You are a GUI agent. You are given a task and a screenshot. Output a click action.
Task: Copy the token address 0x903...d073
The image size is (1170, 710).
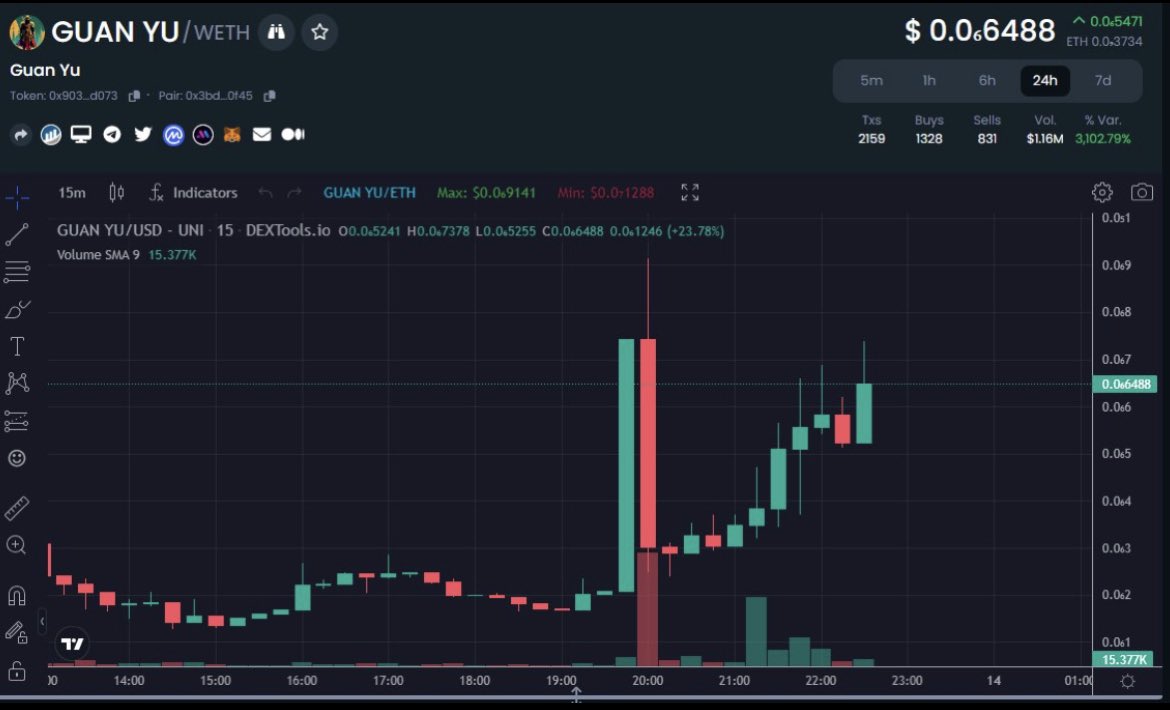(x=134, y=96)
